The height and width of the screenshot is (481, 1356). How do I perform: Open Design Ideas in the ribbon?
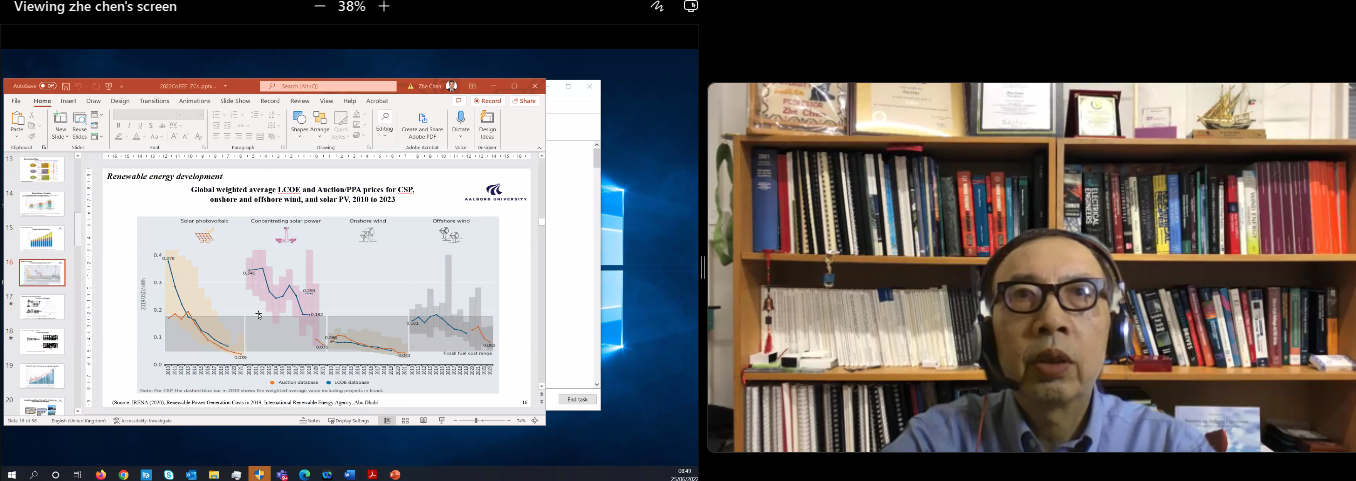pos(487,119)
